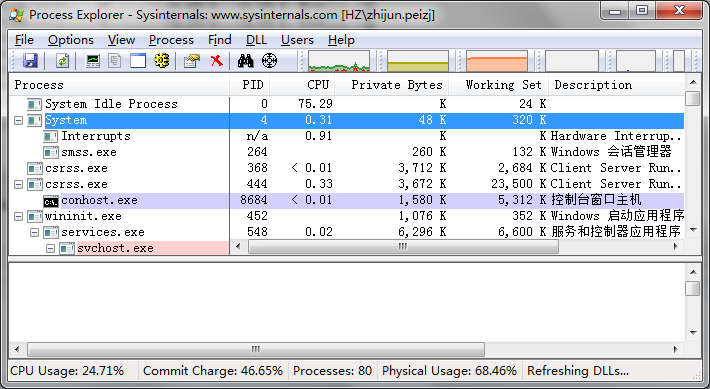Select the smss.exe process
Screen dimensions: 710x389
coord(346,152)
